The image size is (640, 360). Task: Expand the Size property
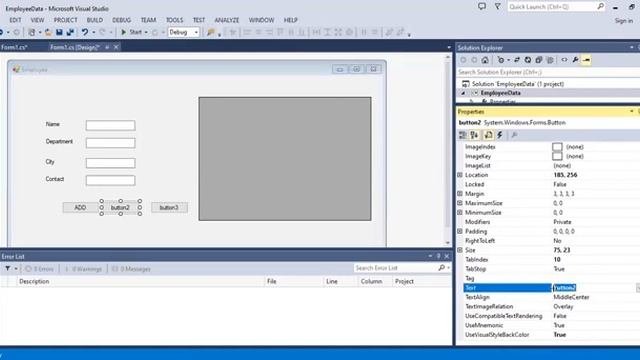pyautogui.click(x=460, y=250)
